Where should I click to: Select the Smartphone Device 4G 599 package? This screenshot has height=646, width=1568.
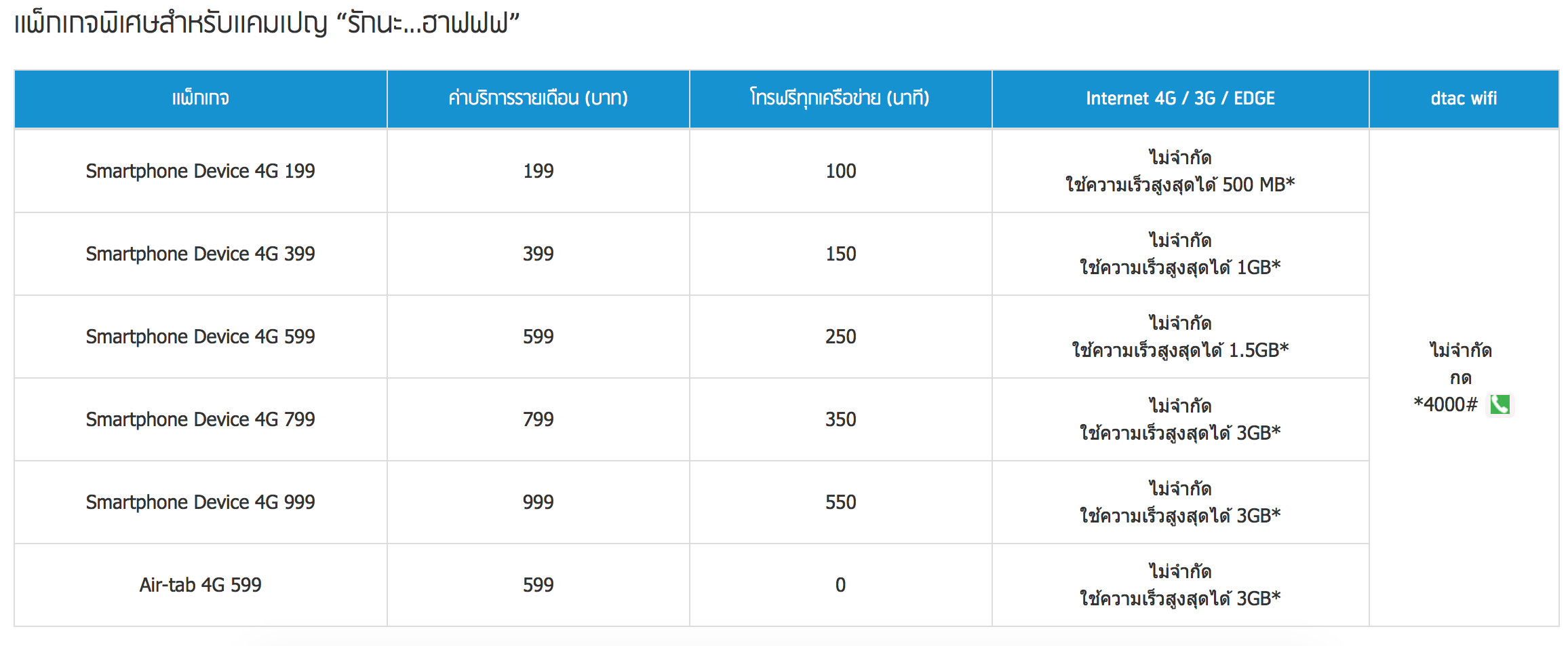tap(200, 337)
